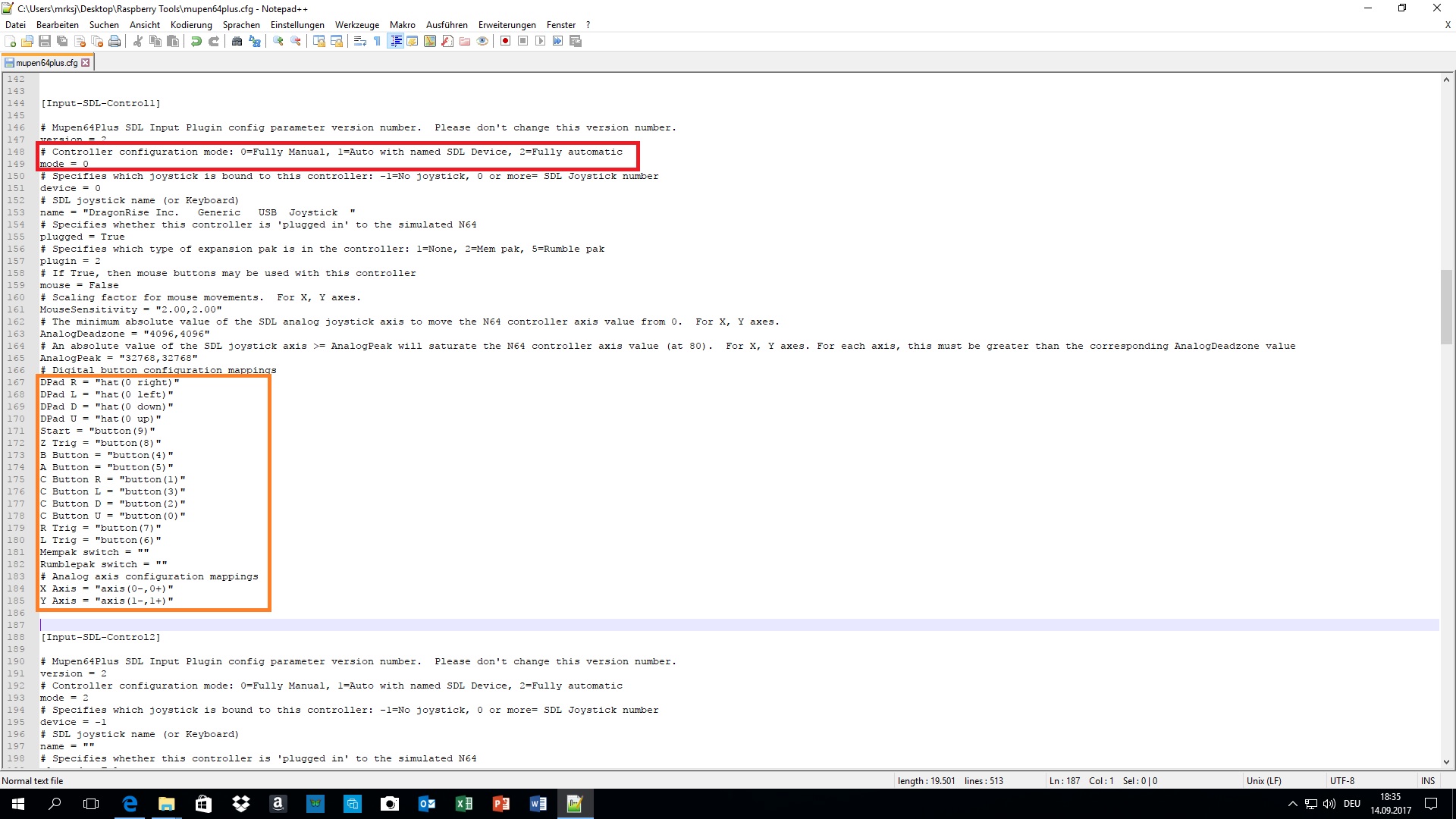Click the scrollbar down arrow

(1446, 761)
